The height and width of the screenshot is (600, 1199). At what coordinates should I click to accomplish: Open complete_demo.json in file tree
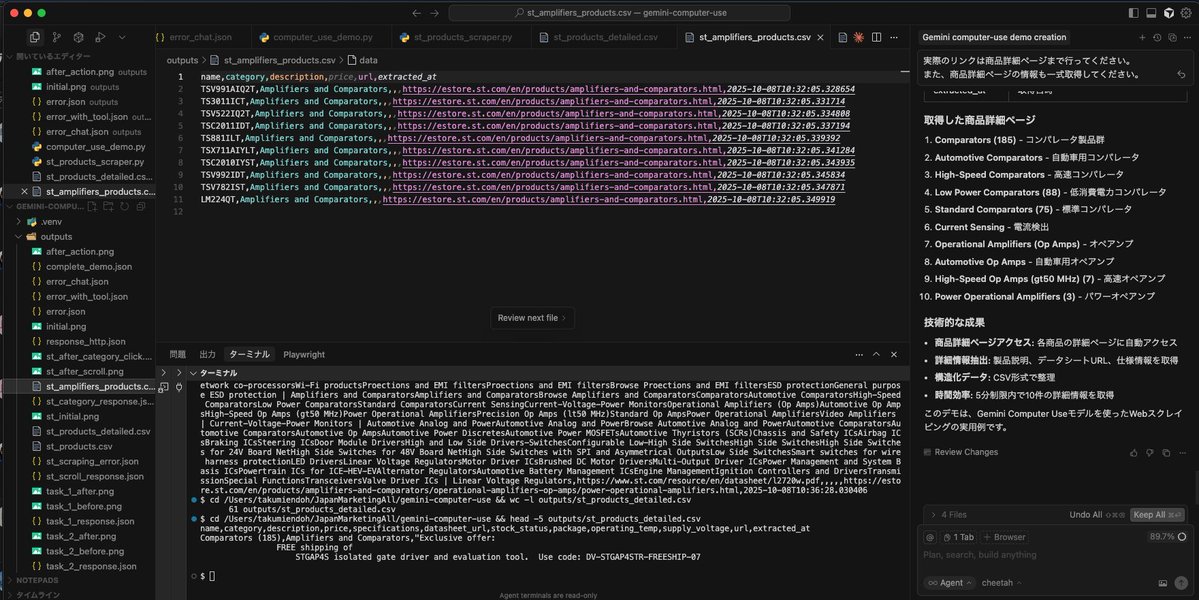(89, 267)
